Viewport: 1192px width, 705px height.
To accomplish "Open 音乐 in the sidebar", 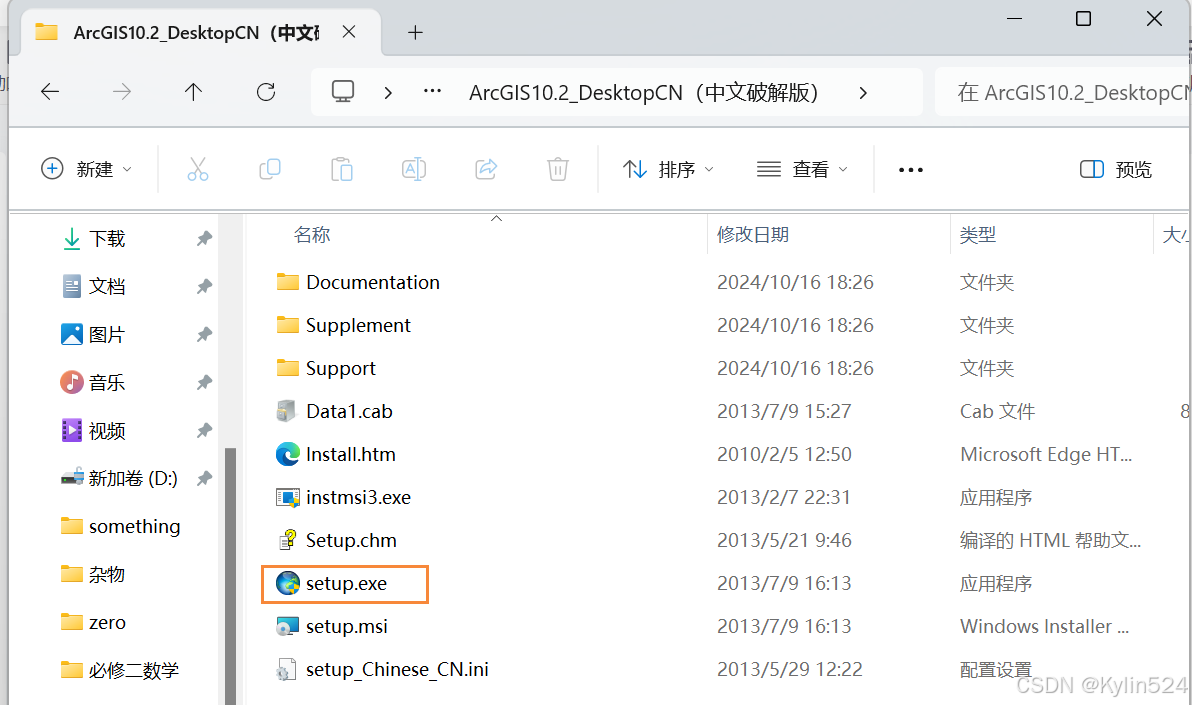I will (94, 383).
